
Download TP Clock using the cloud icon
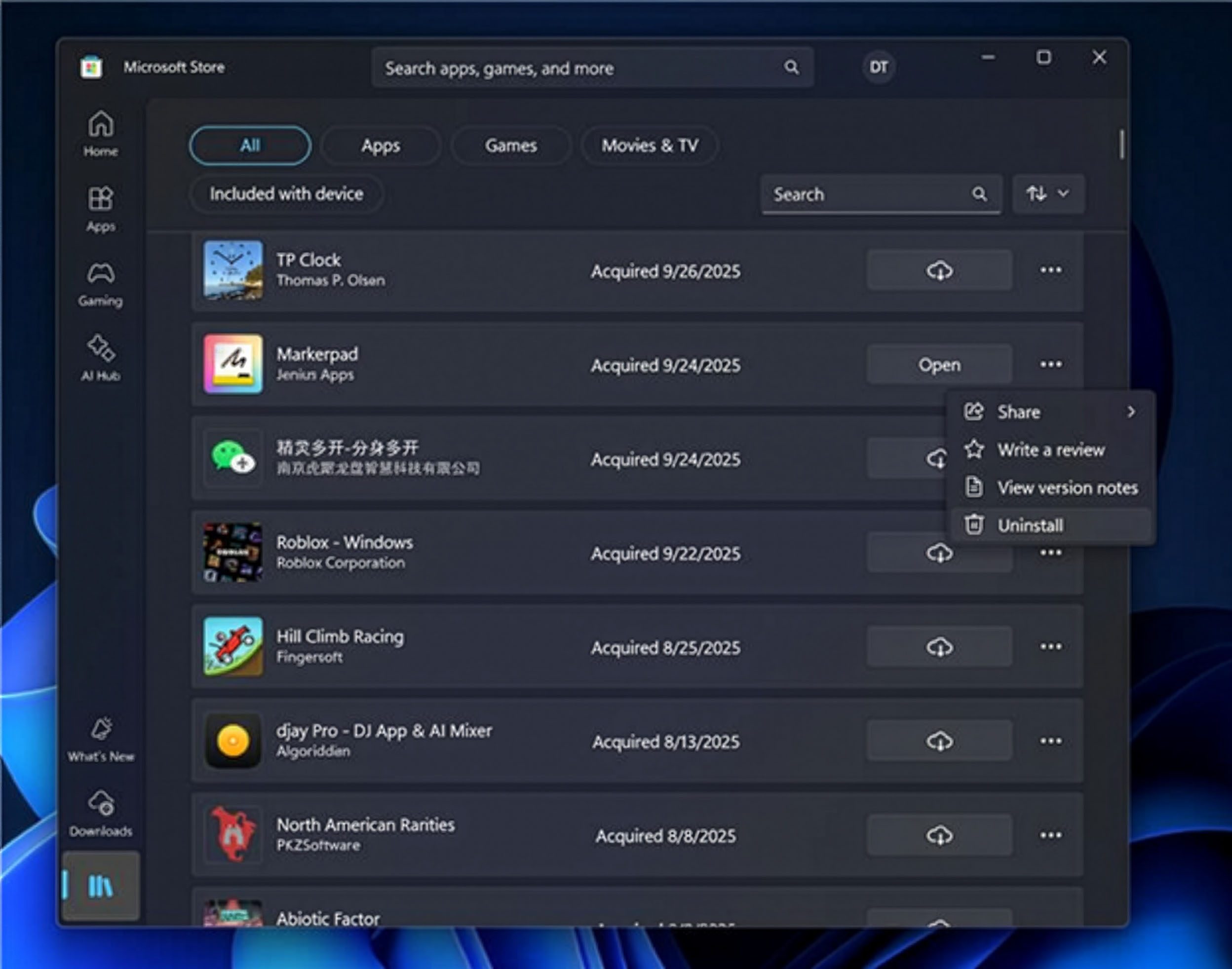pos(939,270)
